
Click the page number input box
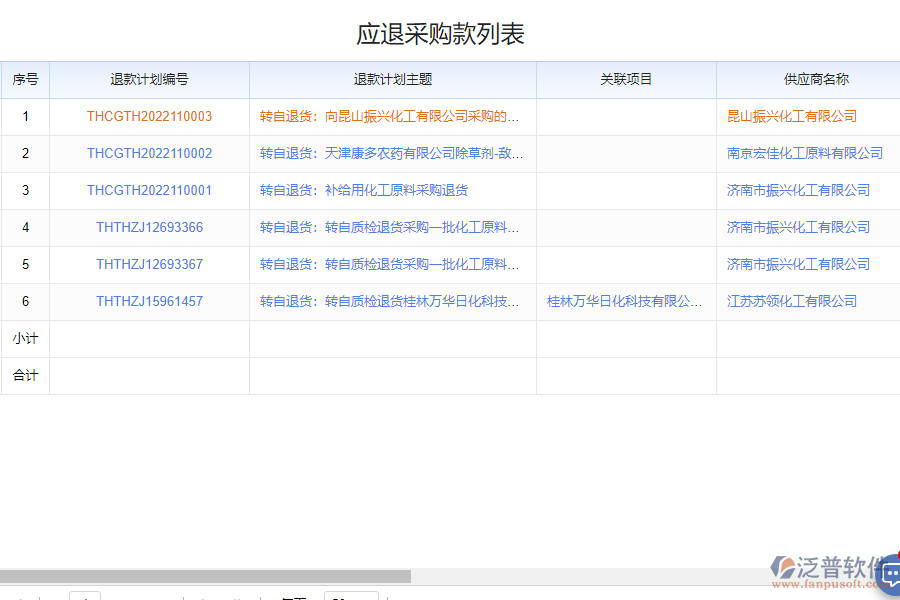[85, 596]
